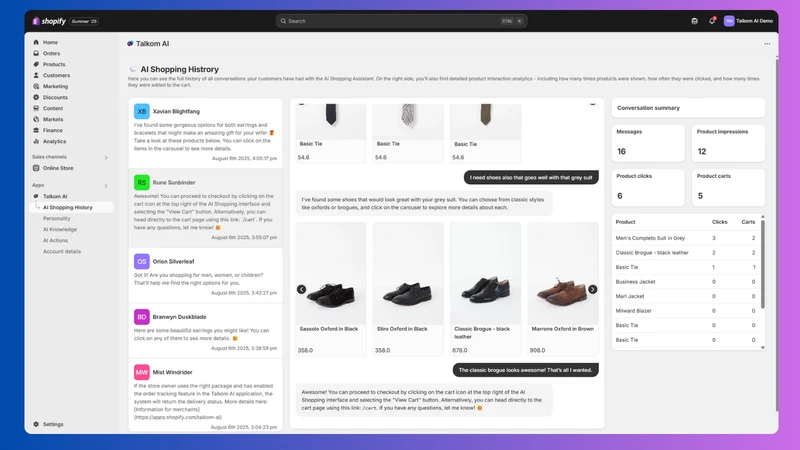Screen dimensions: 800x450
Task: Click the Product carts 5 card
Action: [728, 188]
